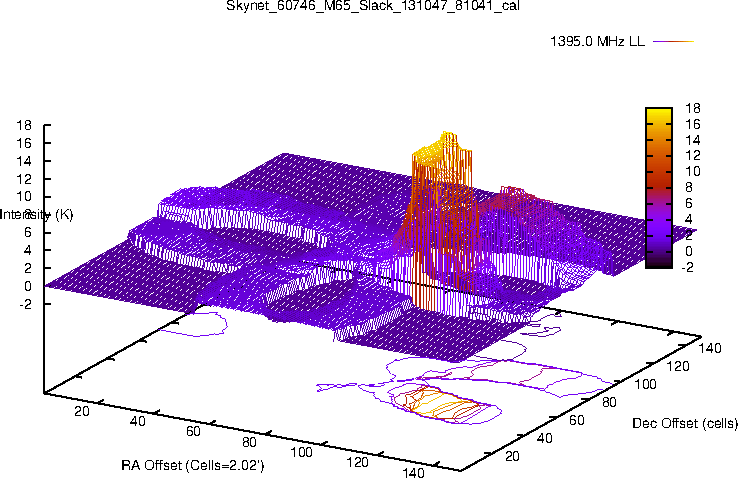Select color bar tick label 4
Image resolution: width=738 pixels, height=478 pixels.
[689, 219]
